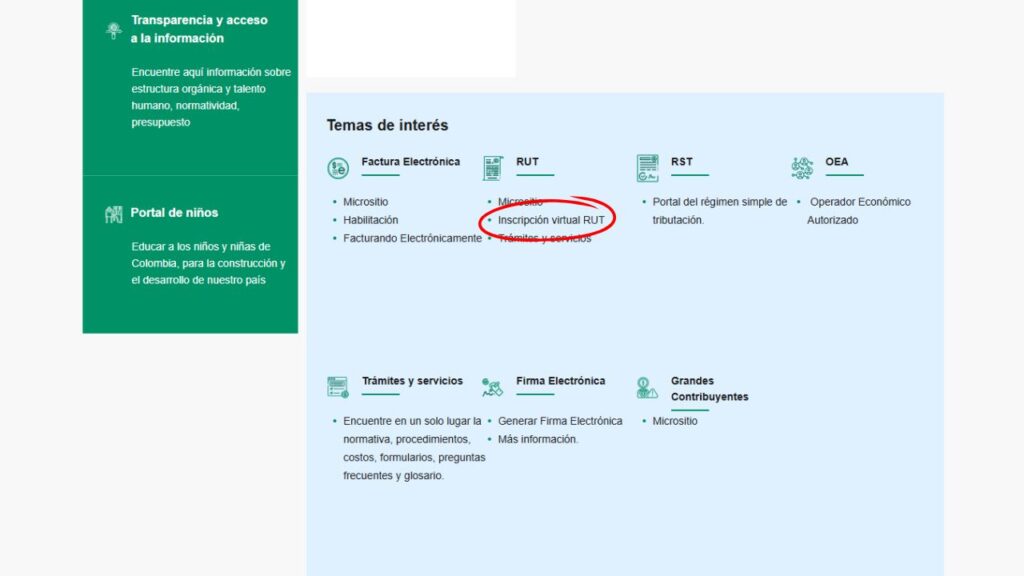Click the Portal de niños icon
This screenshot has height=576, width=1024.
(113, 214)
